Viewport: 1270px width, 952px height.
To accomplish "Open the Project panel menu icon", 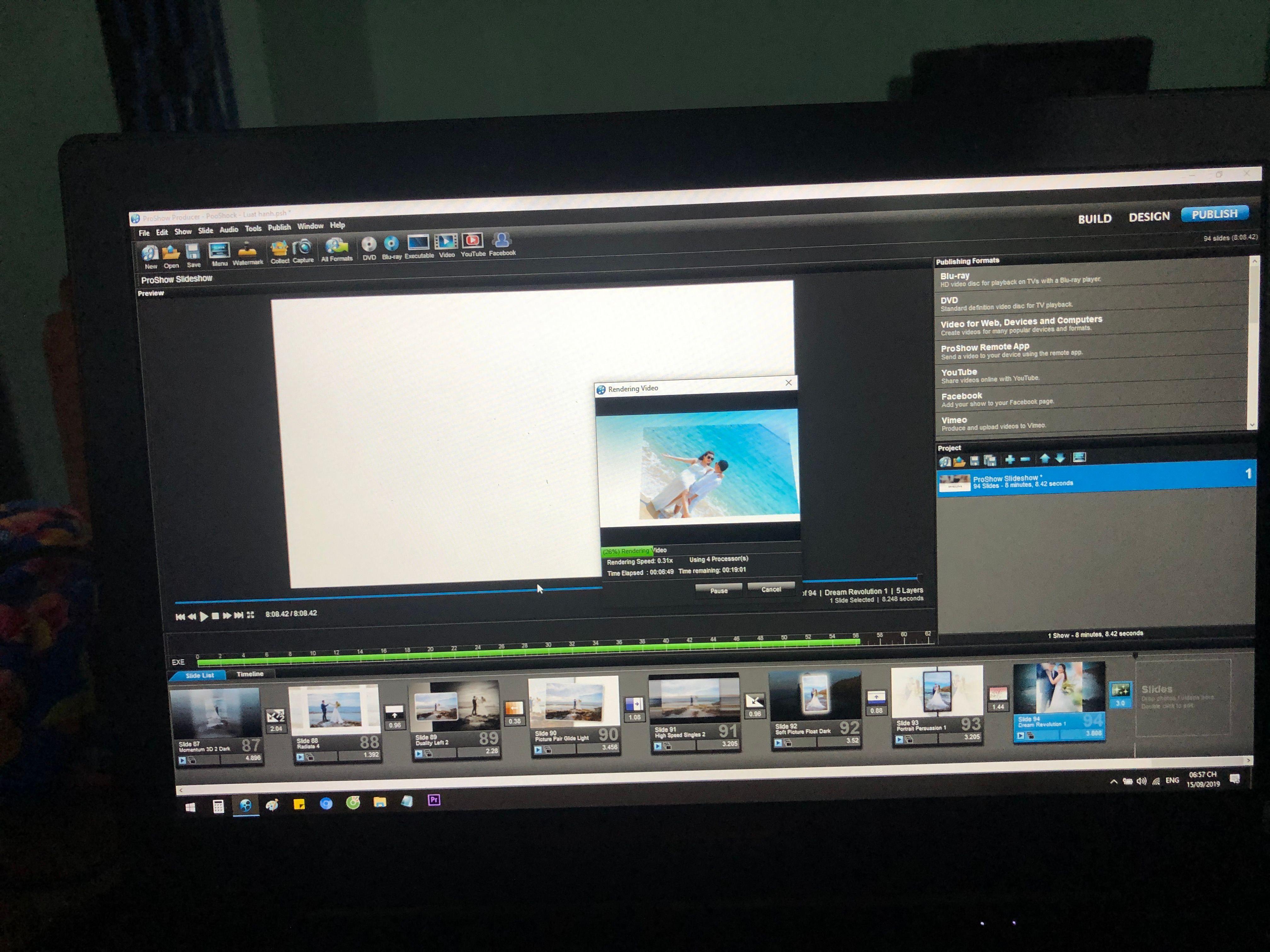I will (1079, 457).
